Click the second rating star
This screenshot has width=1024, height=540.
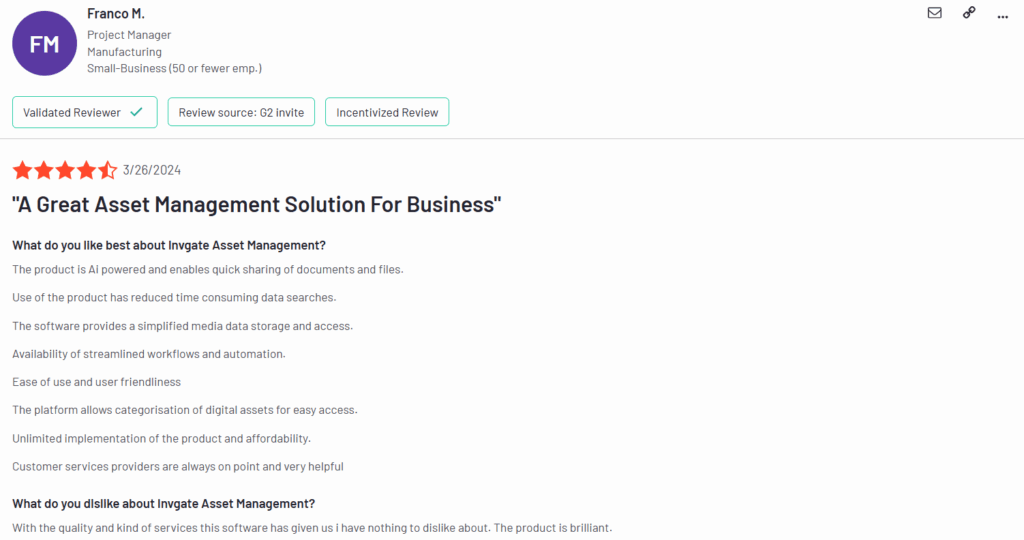[44, 170]
